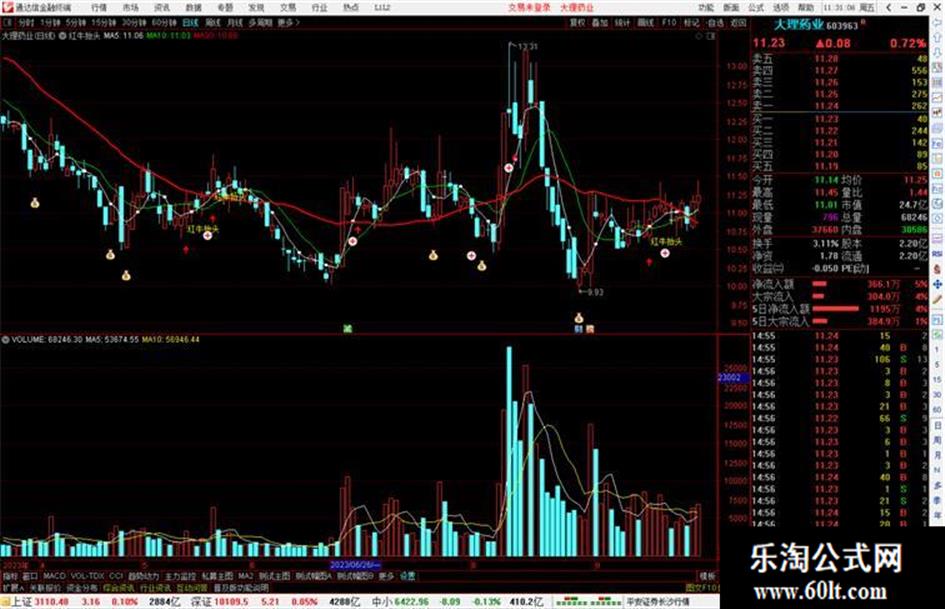Screen dimensions: 945x609
Task: Switch to the 分时 chart period
Action: pos(26,22)
